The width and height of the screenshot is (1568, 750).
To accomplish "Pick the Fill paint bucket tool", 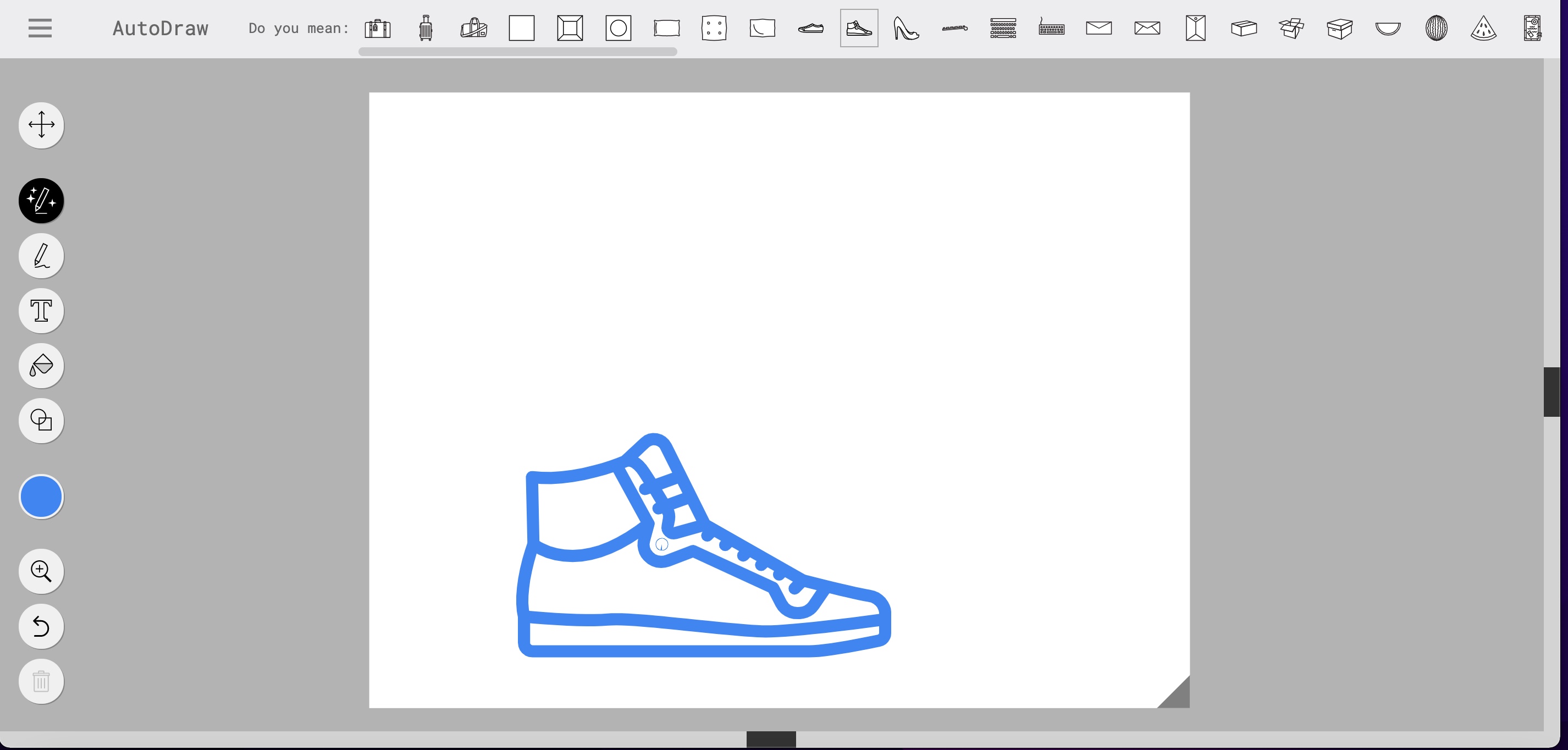I will click(x=41, y=365).
